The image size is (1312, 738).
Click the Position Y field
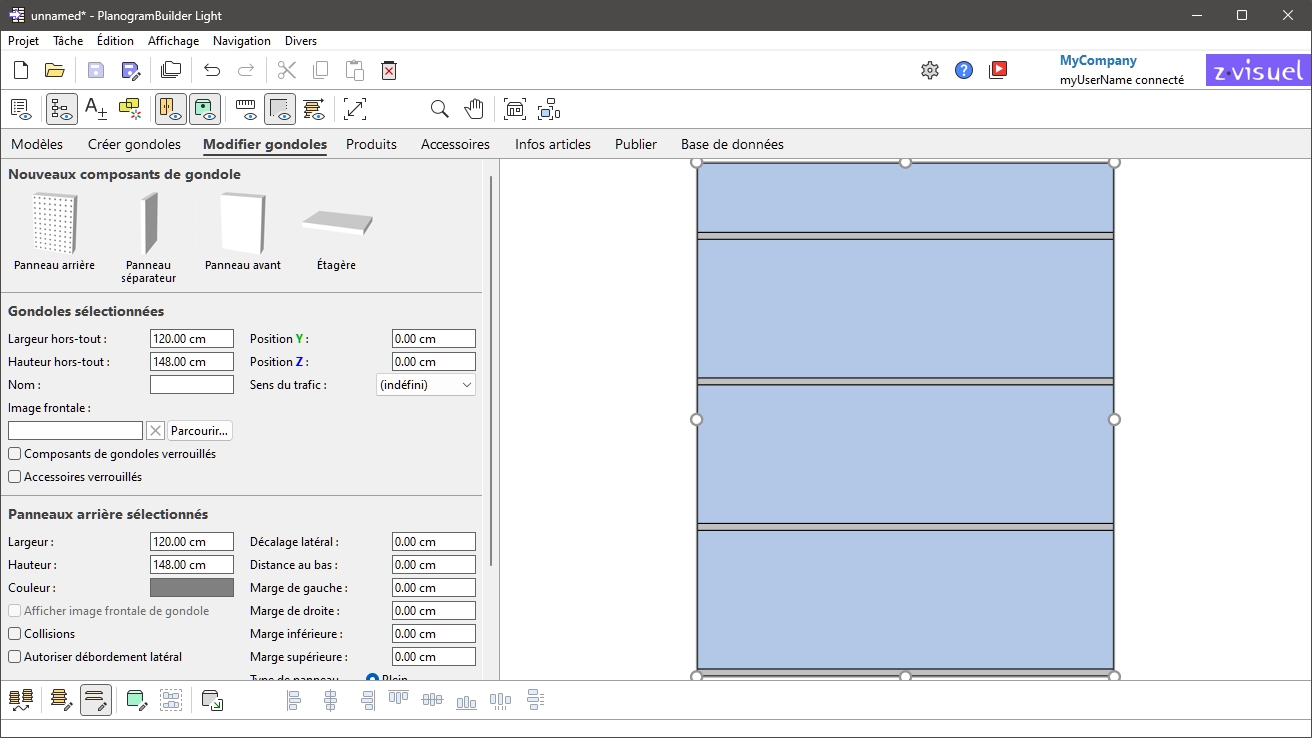click(434, 339)
